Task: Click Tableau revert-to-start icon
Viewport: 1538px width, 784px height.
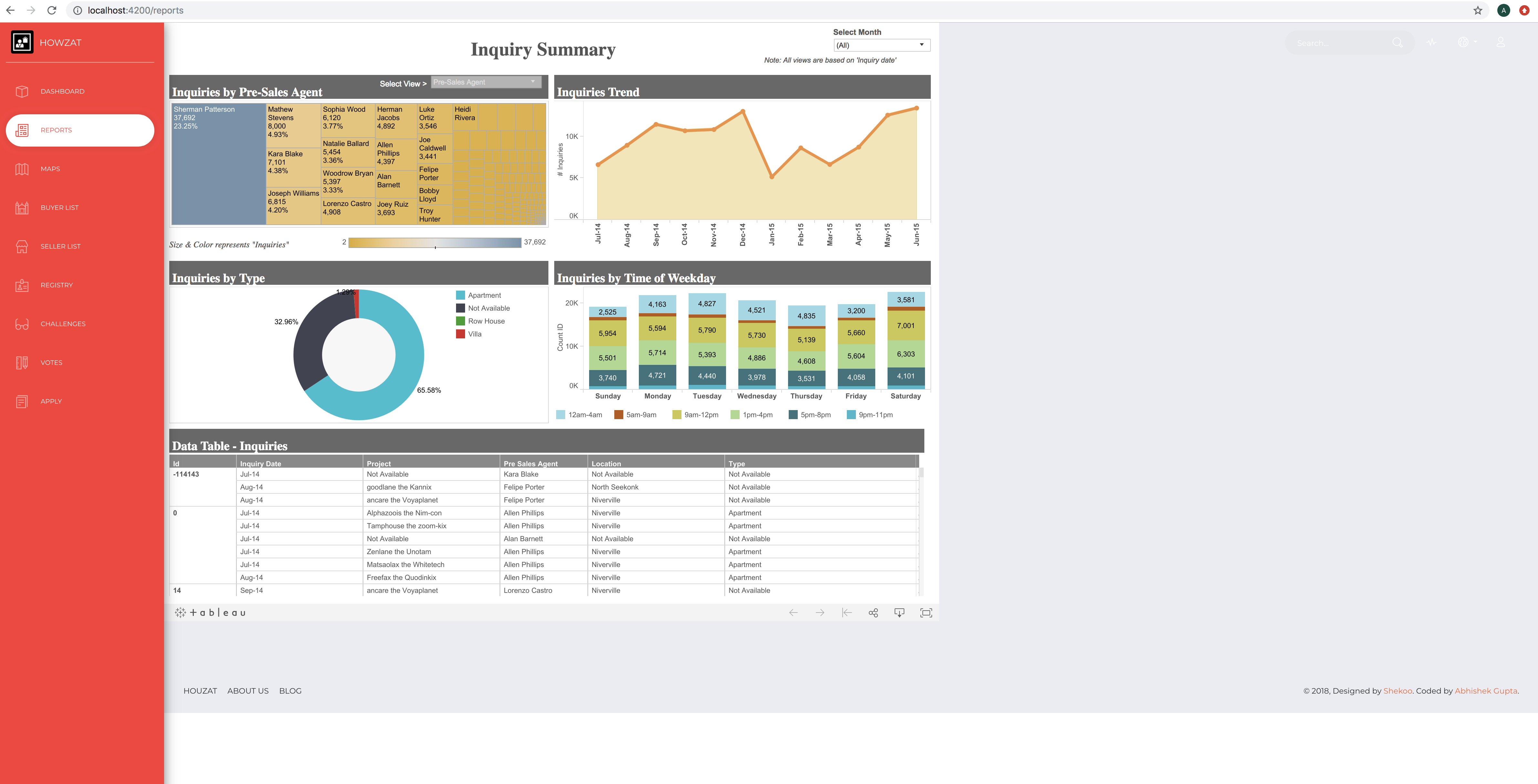Action: [x=846, y=613]
